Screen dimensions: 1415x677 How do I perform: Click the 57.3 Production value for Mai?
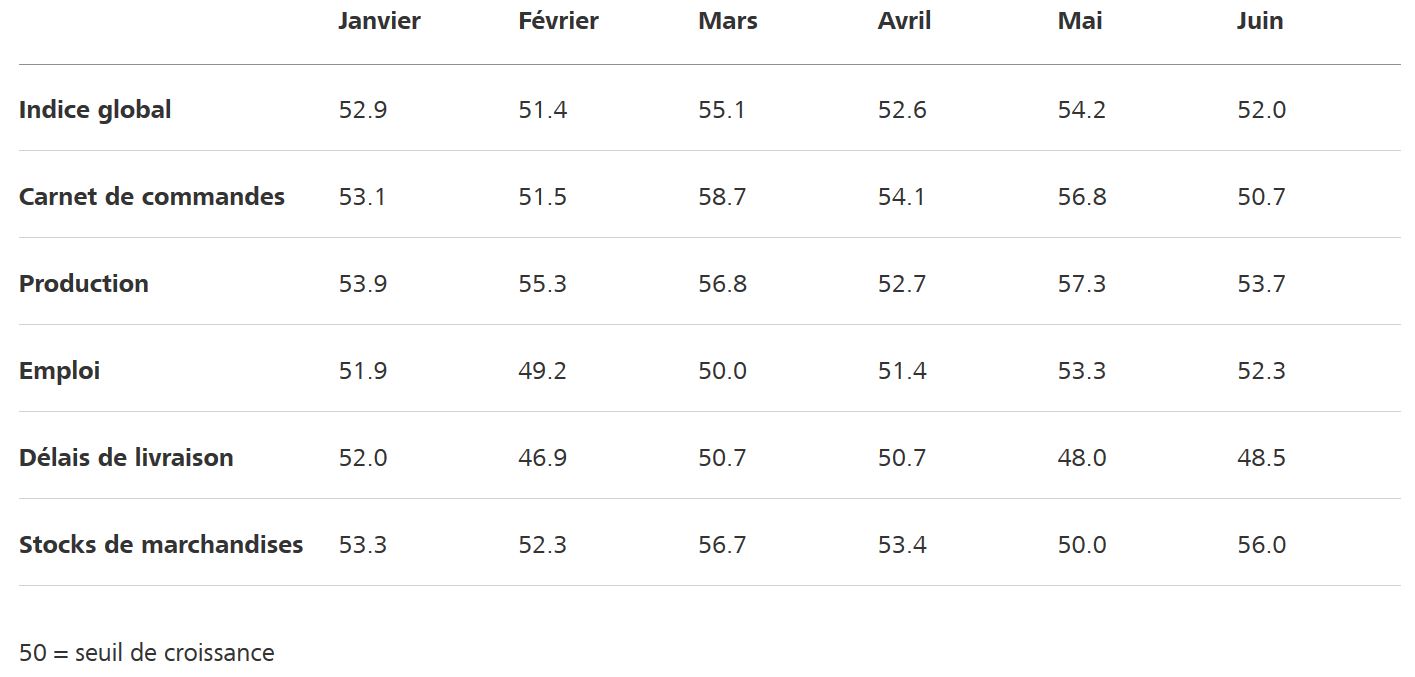(1082, 284)
